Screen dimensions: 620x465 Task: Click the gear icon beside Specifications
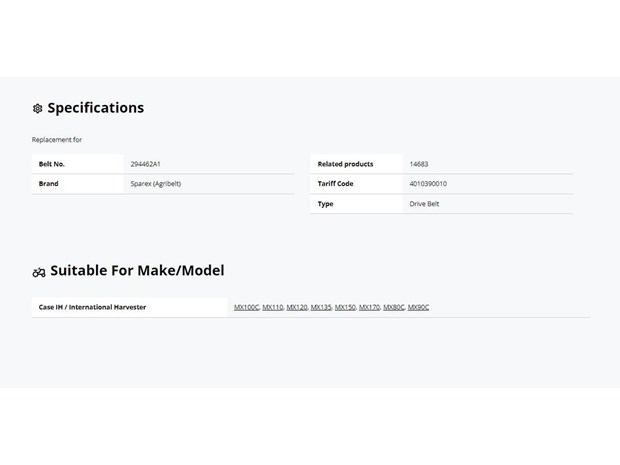tap(38, 108)
